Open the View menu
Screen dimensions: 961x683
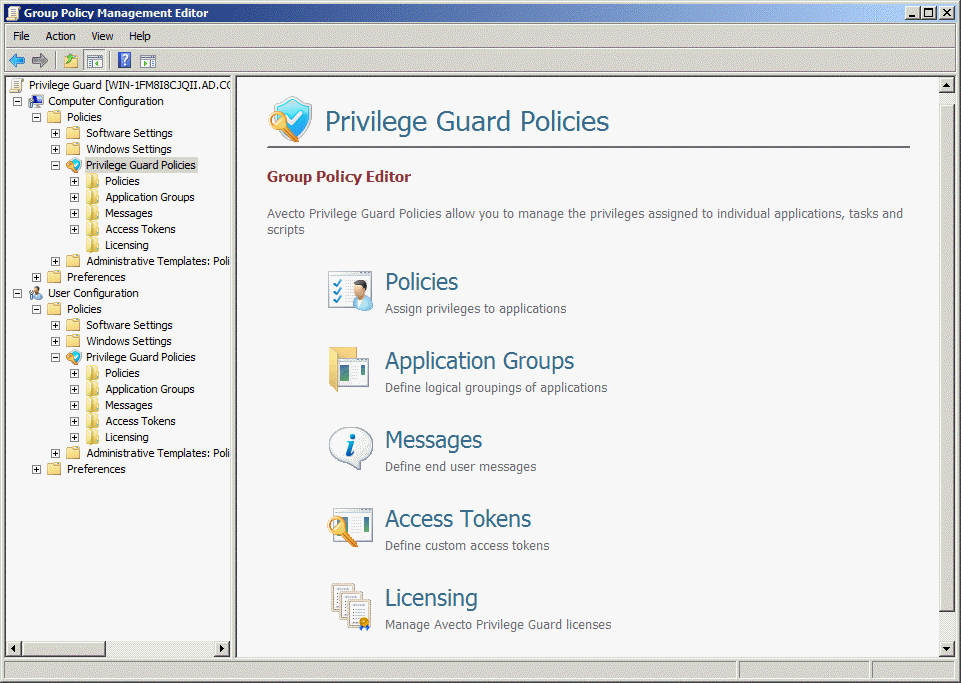tap(102, 36)
